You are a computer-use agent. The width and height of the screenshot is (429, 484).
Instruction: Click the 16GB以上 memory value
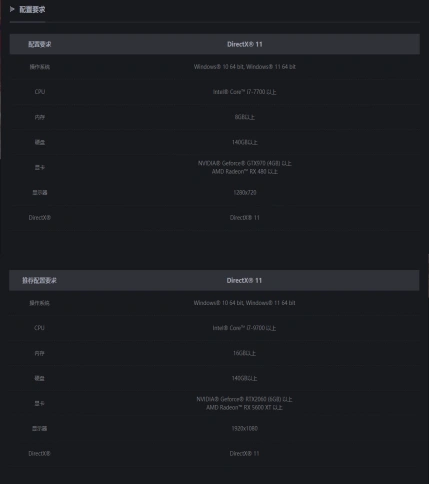click(244, 353)
